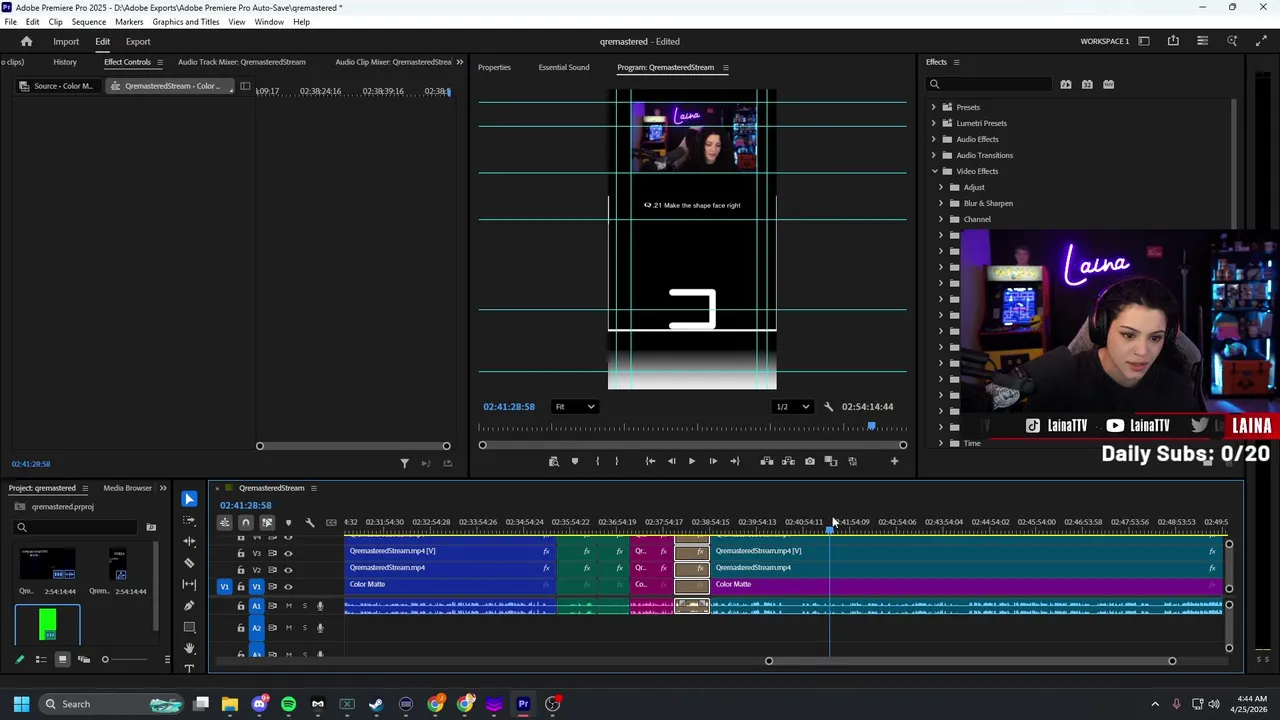Select the Slip tool
The height and width of the screenshot is (720, 1280).
189,584
